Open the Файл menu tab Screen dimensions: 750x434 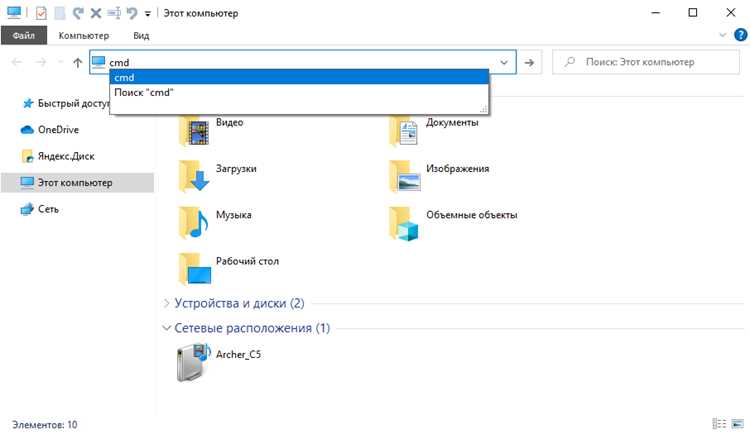coord(24,35)
